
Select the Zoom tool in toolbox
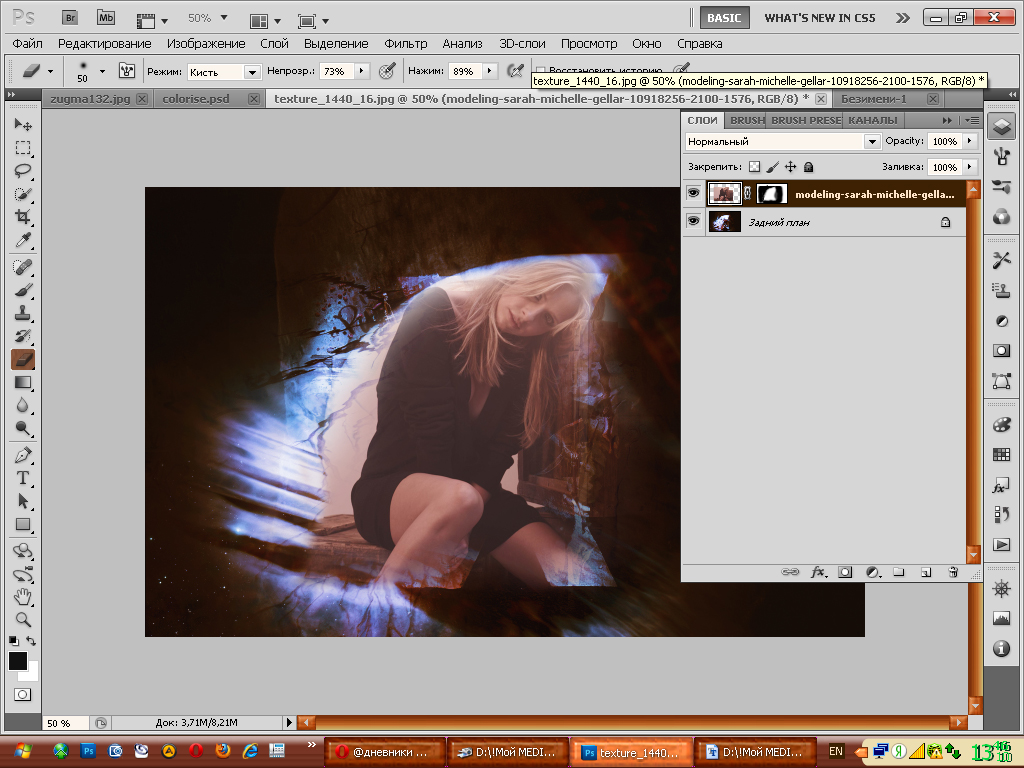coord(23,619)
